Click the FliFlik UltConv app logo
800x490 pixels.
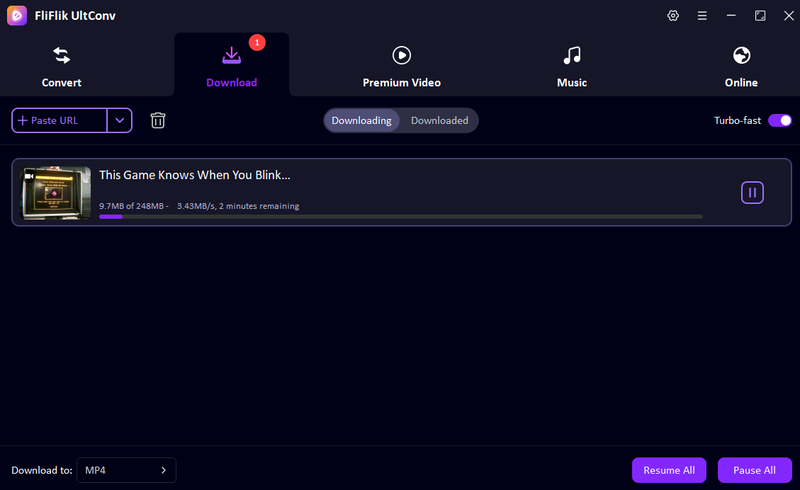tap(17, 16)
